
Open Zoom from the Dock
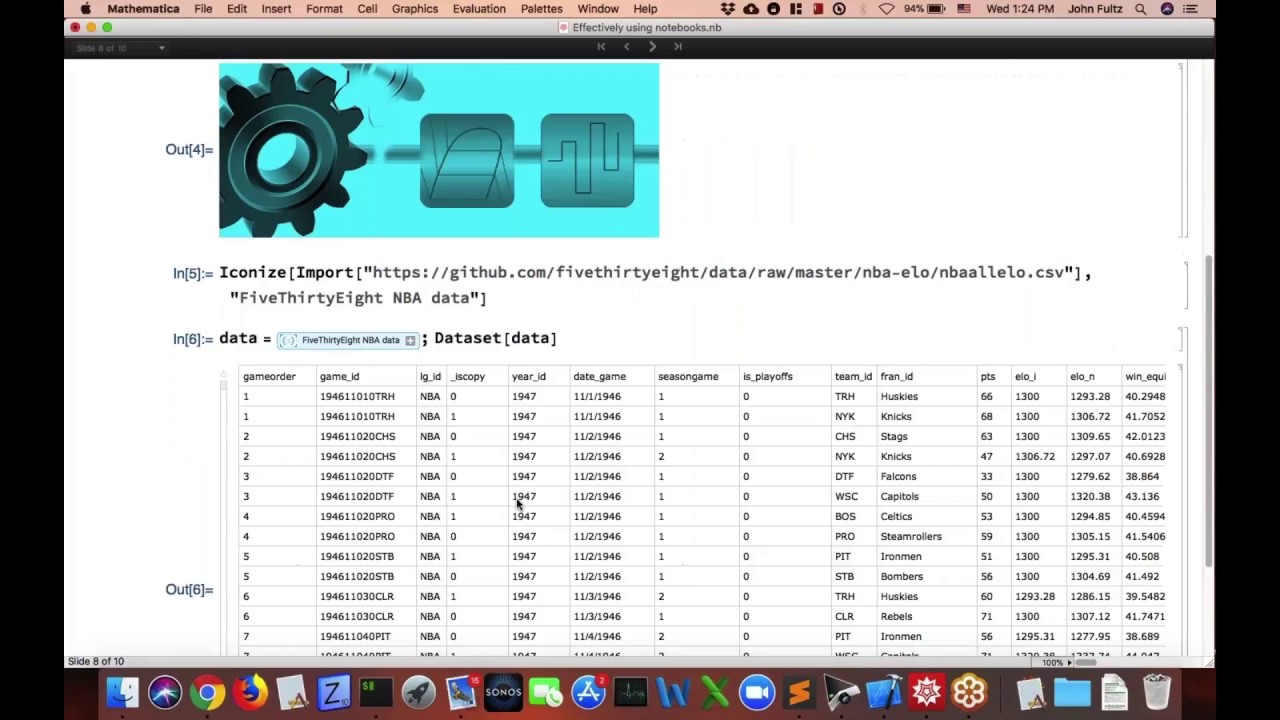[x=757, y=692]
